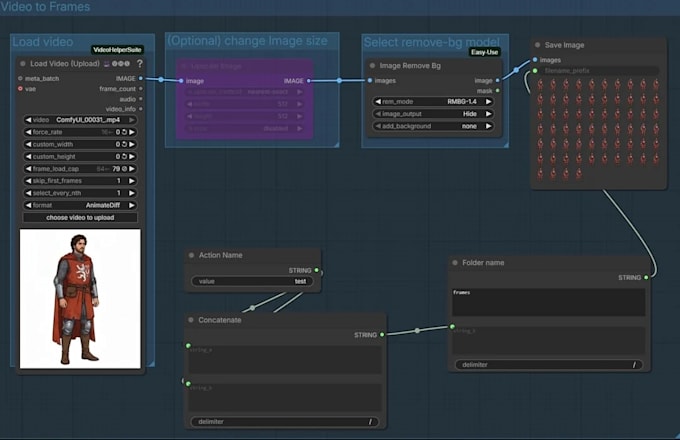680x440 pixels.
Task: Click the Easy-Use badge
Action: pyautogui.click(x=484, y=52)
